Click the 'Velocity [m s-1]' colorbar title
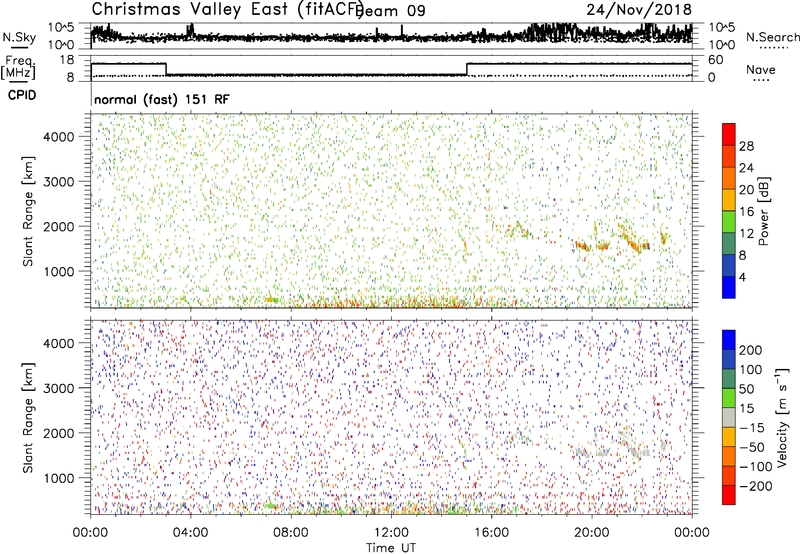This screenshot has height=554, width=800. tap(781, 417)
